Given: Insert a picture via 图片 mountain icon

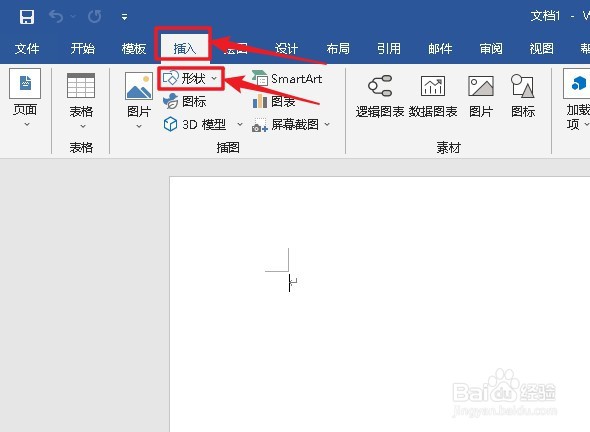Looking at the screenshot, I should (x=139, y=86).
